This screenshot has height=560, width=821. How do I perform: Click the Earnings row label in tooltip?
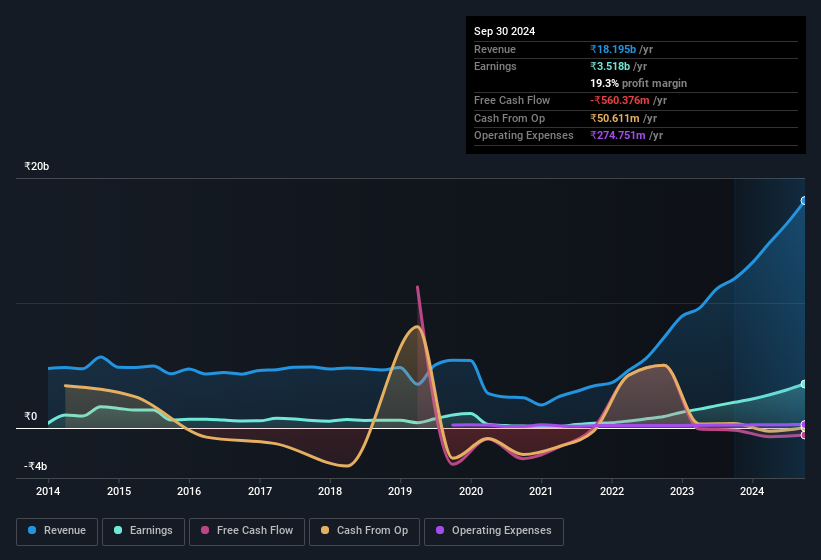(495, 66)
